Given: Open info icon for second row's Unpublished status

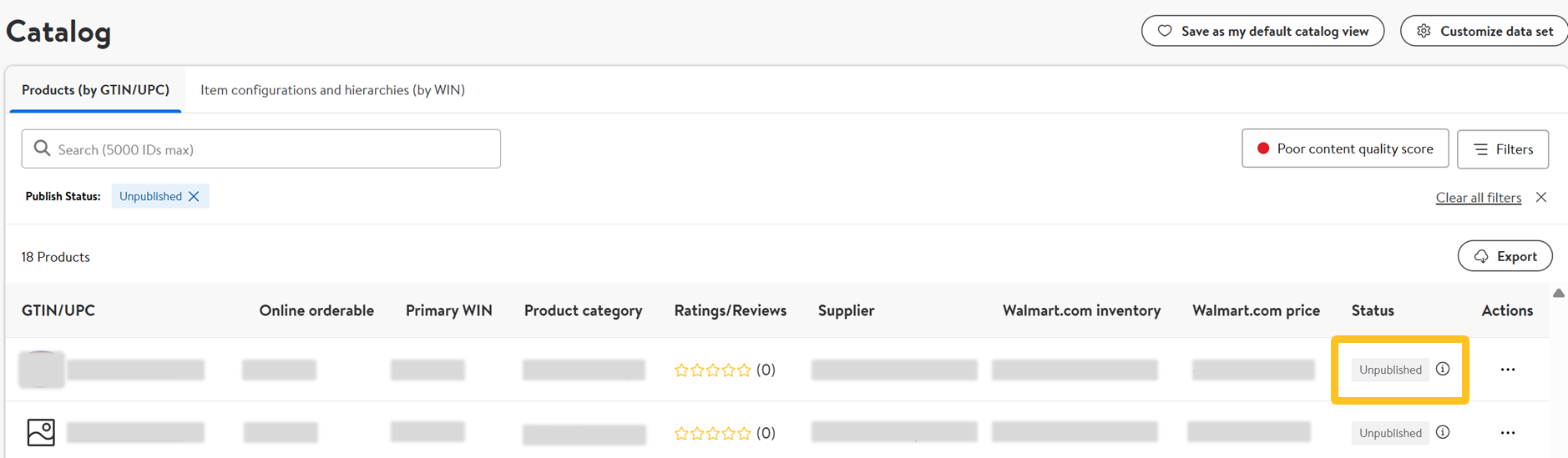Looking at the screenshot, I should (x=1443, y=432).
